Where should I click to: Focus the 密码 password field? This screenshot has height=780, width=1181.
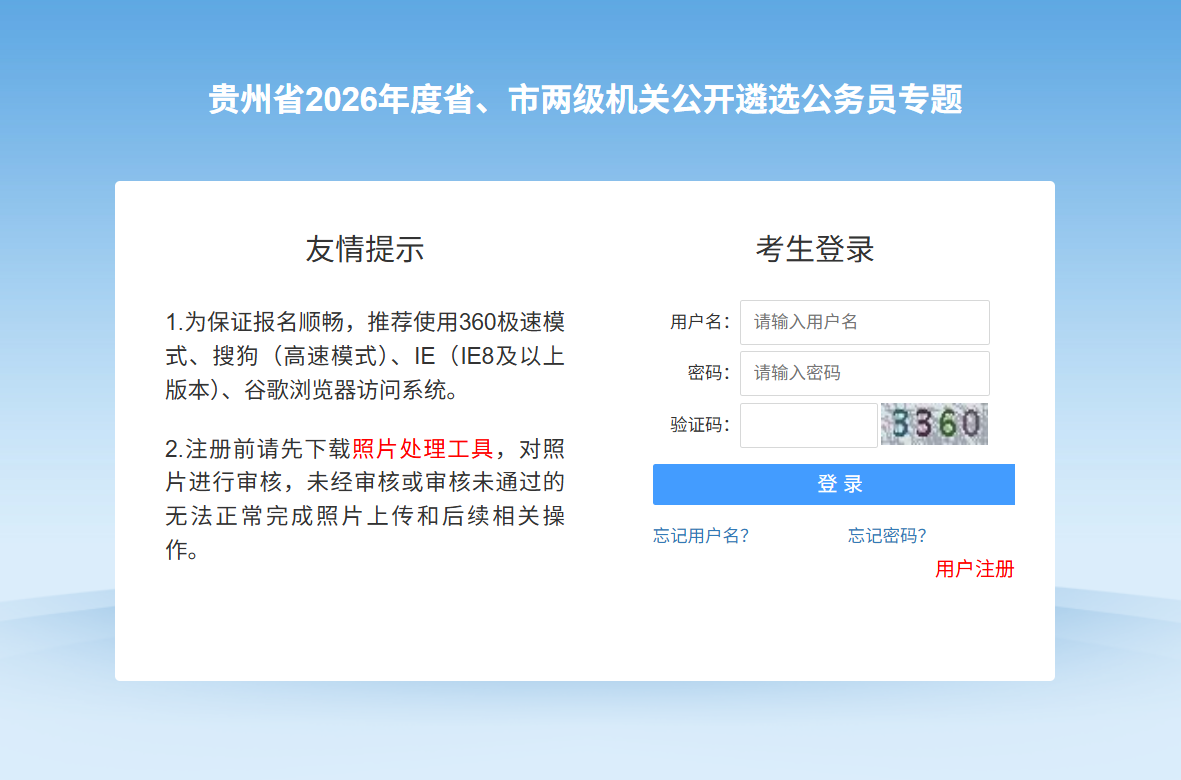point(864,373)
